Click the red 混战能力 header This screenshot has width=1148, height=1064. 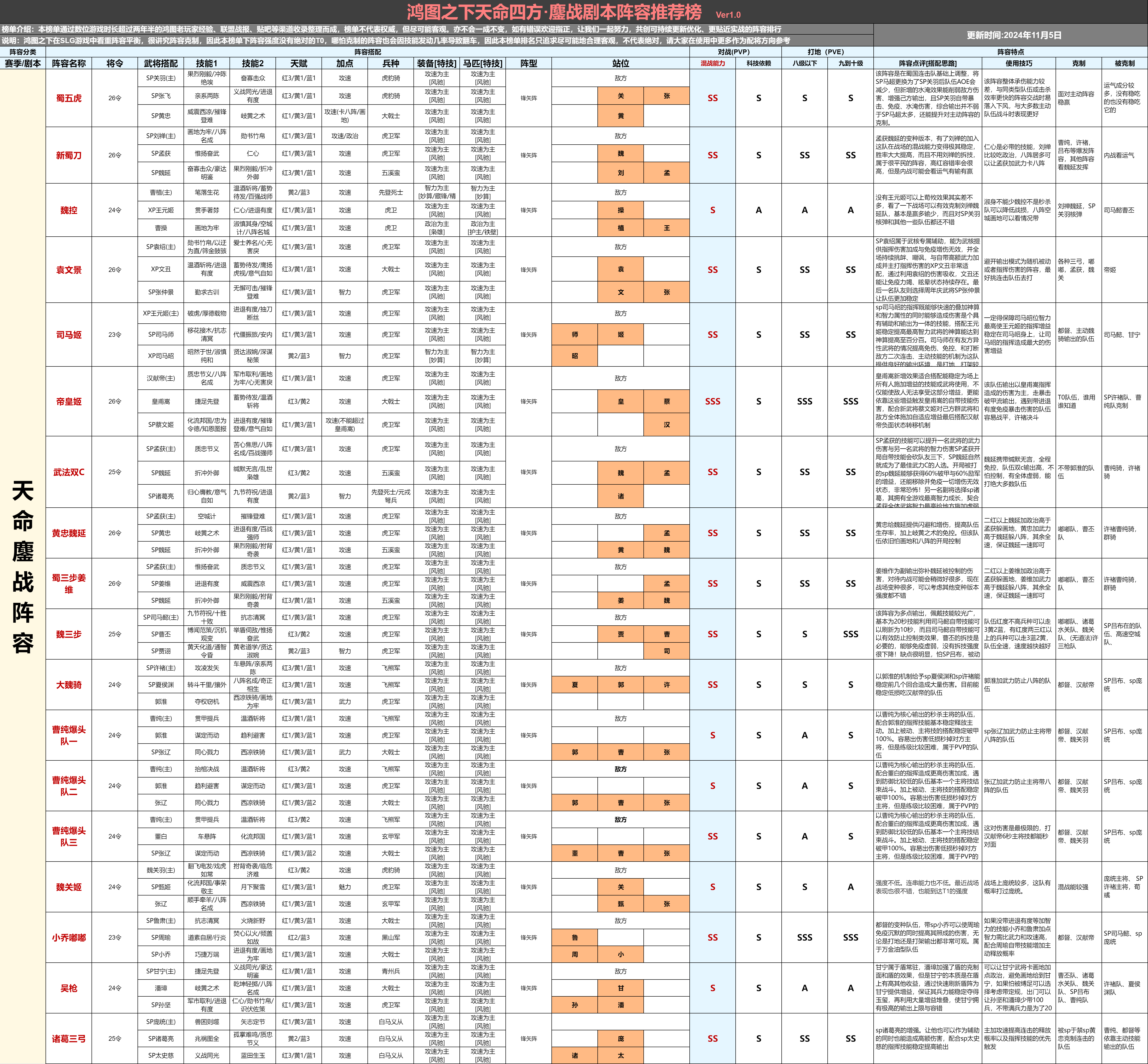coord(713,63)
